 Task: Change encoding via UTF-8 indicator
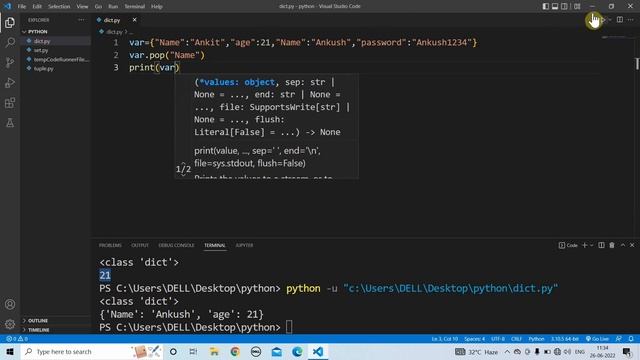click(498, 339)
